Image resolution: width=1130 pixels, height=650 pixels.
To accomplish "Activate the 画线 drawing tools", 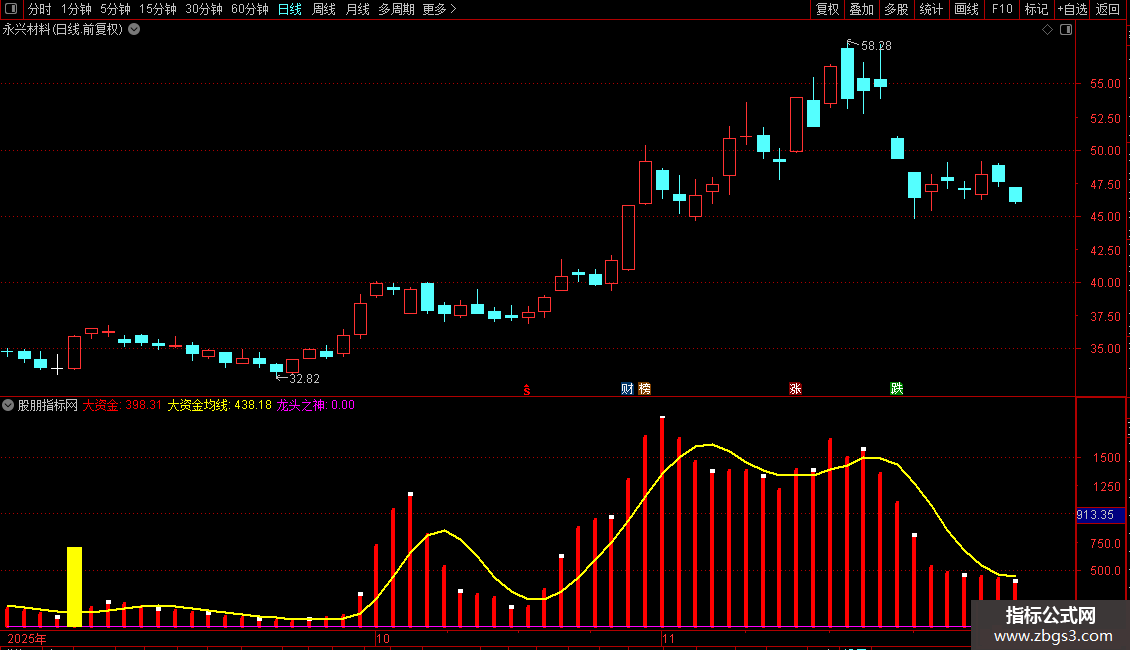I will pos(966,9).
